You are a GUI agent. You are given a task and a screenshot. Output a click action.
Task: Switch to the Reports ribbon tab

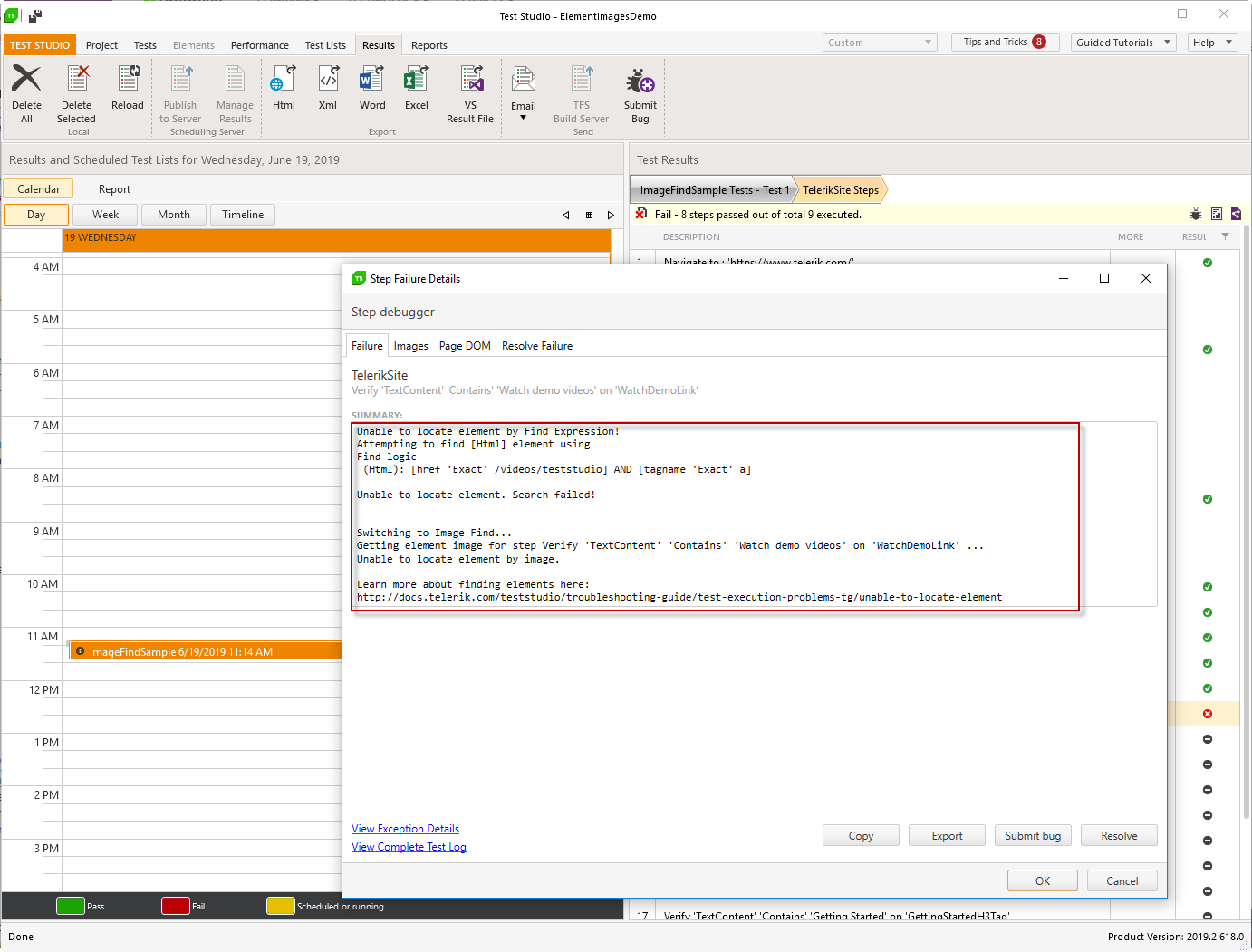point(429,45)
